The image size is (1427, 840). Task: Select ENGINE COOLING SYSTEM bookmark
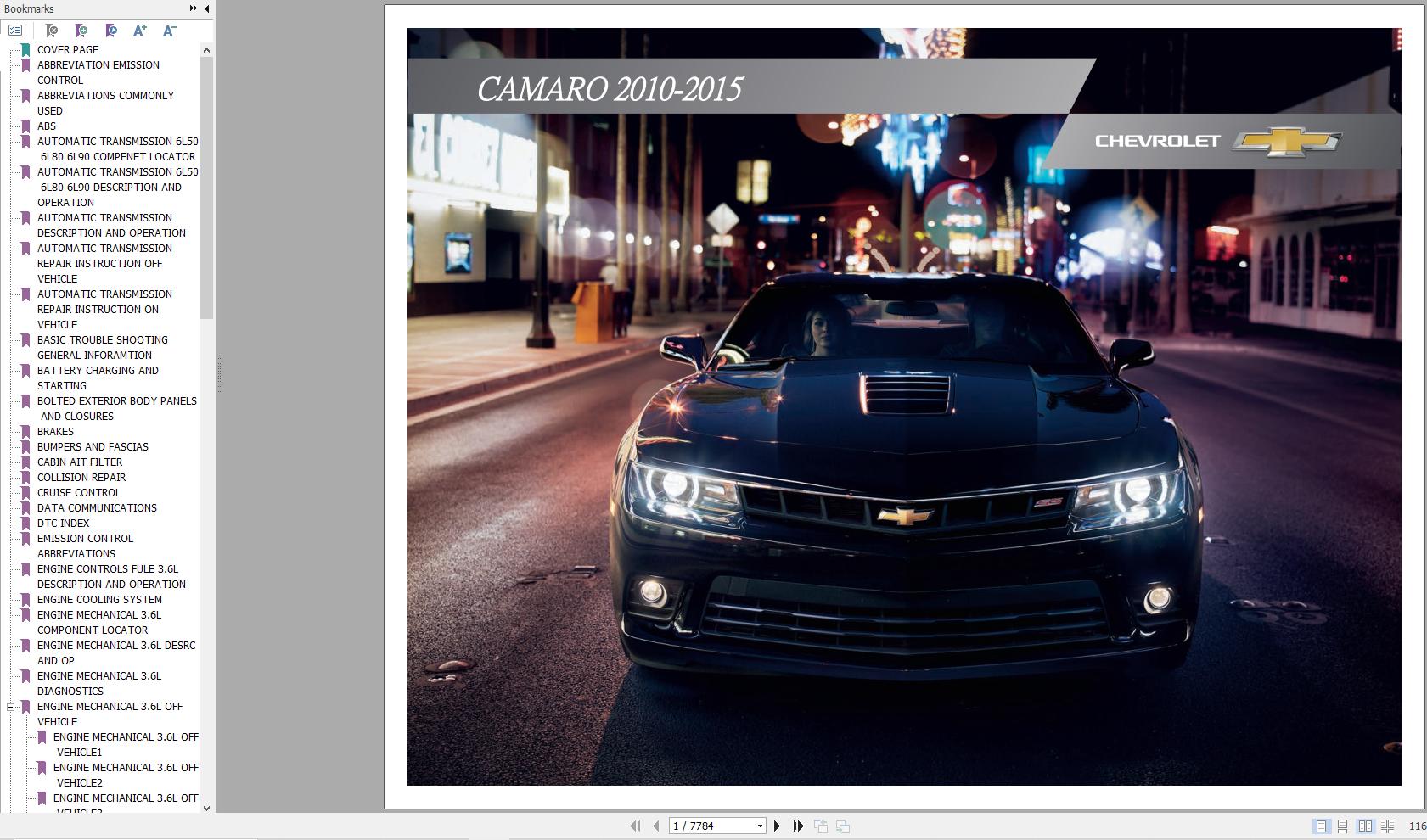[99, 600]
